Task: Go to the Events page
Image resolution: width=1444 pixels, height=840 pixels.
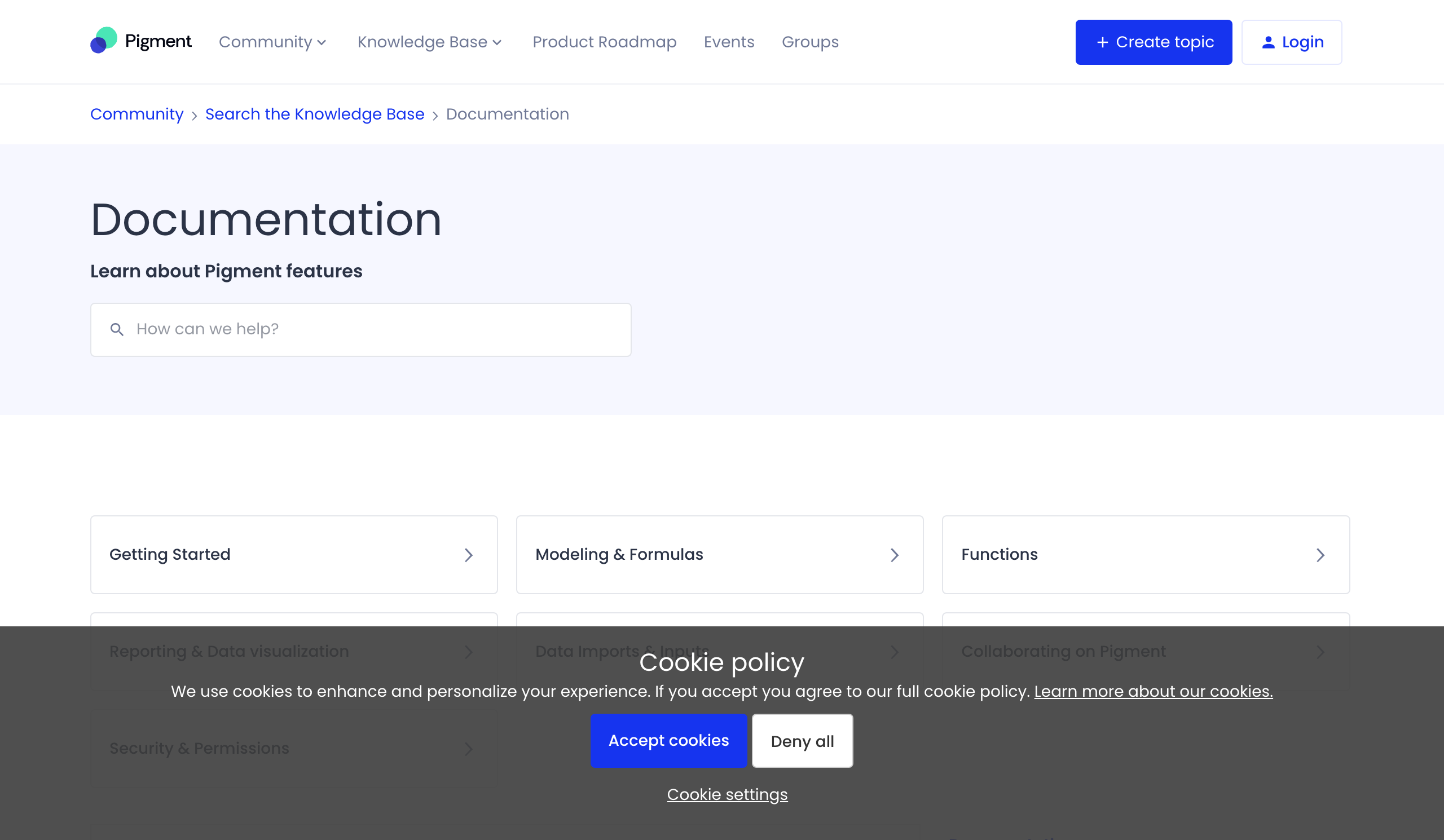Action: click(729, 42)
